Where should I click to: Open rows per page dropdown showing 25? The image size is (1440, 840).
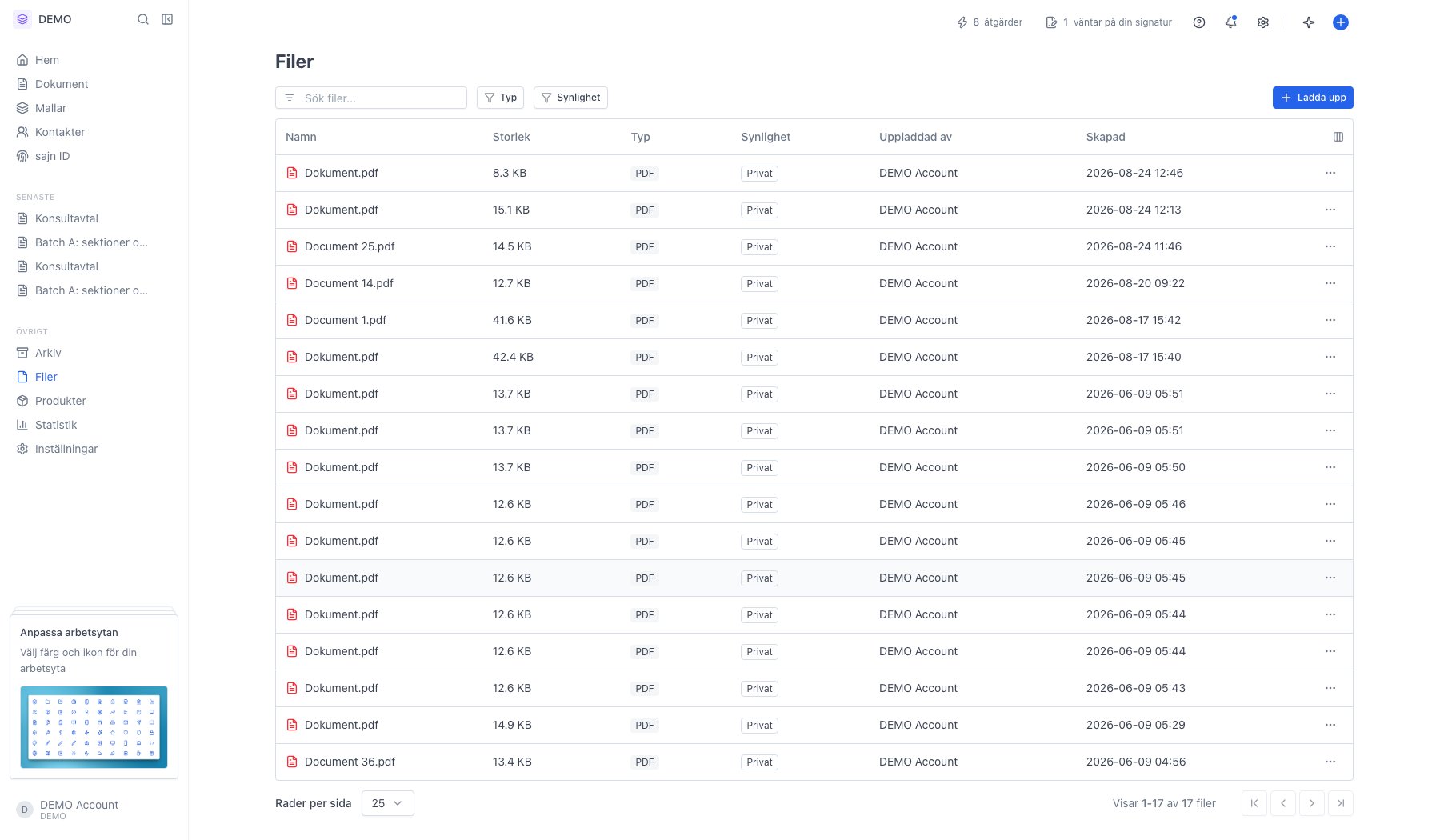point(388,803)
